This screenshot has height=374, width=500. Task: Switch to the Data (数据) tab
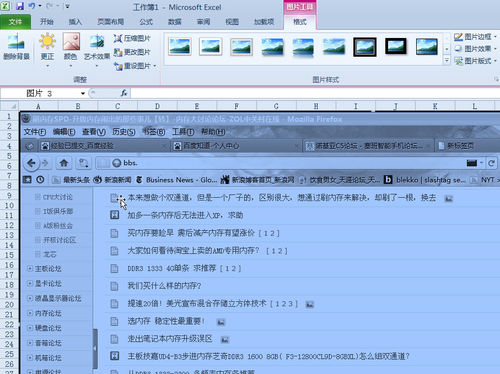(175, 22)
